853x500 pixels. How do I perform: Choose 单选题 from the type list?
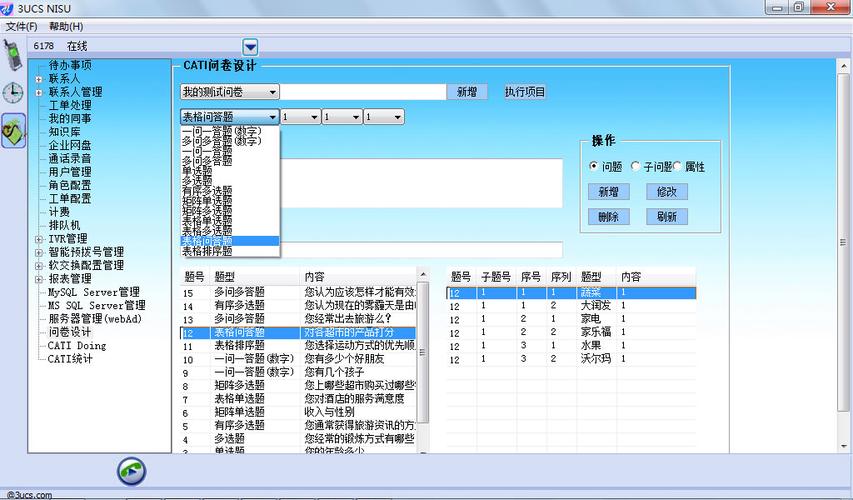230,171
